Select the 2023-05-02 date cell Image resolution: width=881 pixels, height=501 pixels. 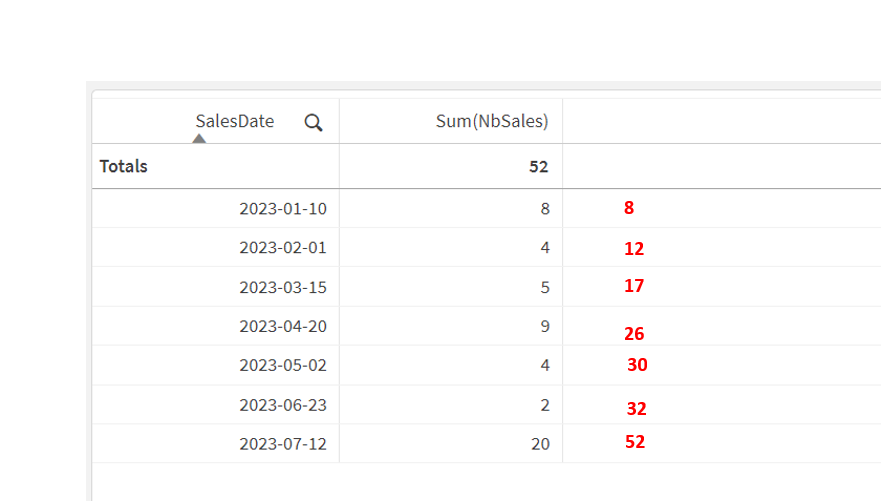(x=283, y=365)
